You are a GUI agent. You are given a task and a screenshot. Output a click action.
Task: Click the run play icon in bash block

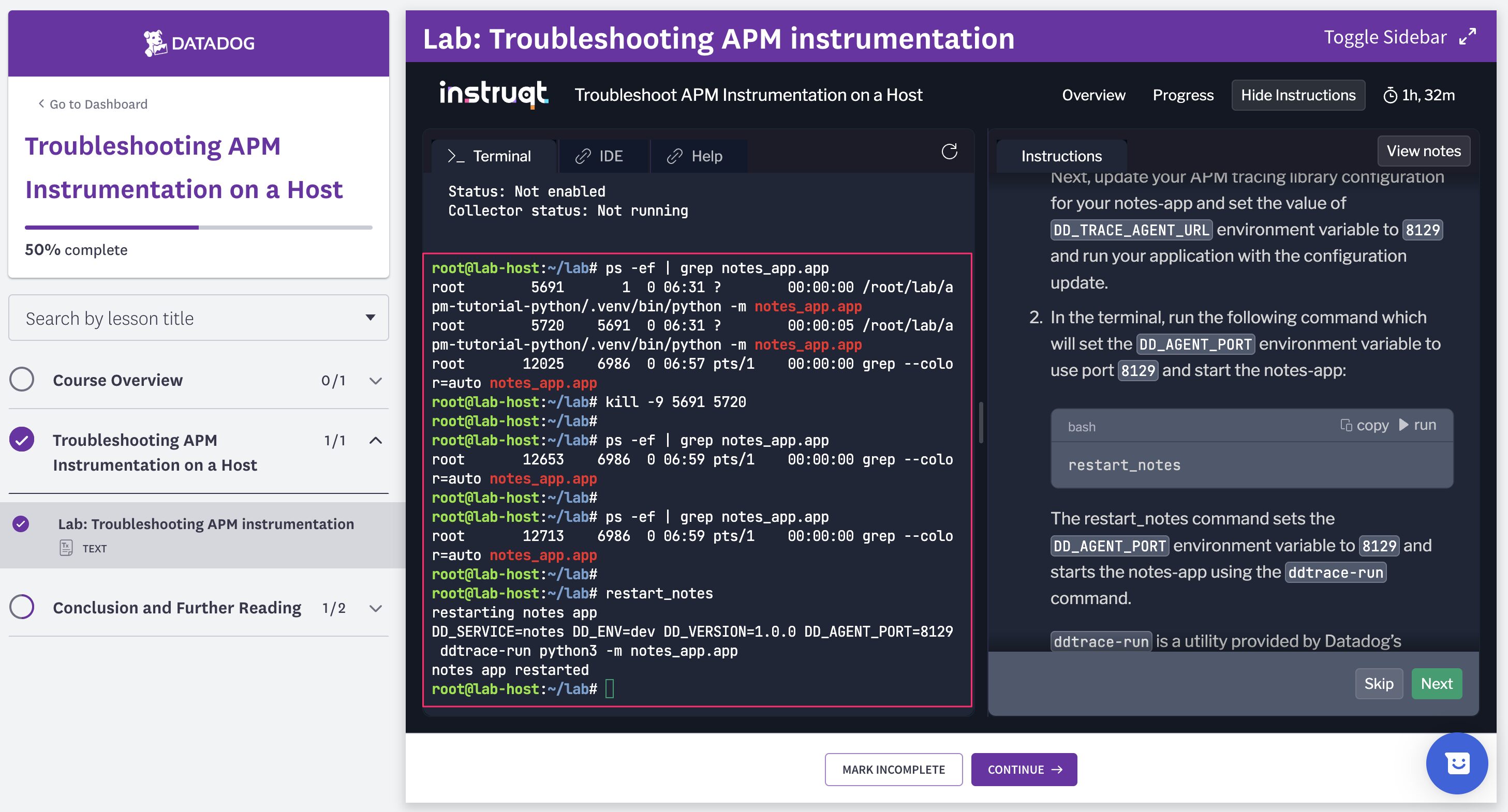tap(1403, 425)
